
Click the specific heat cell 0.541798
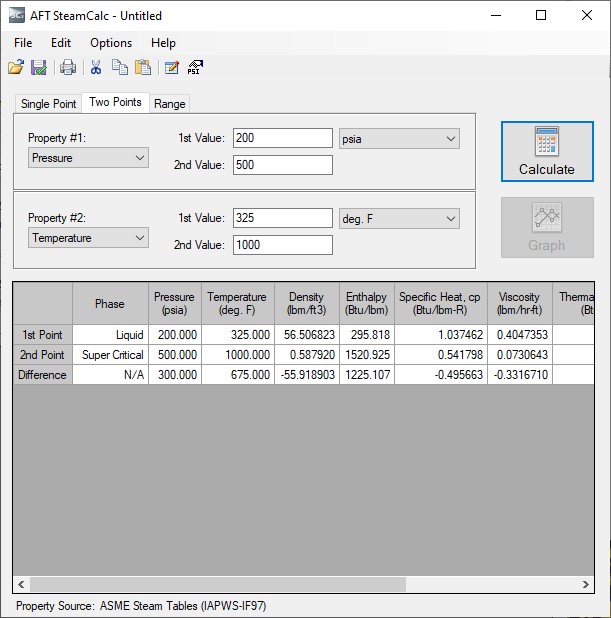(441, 355)
